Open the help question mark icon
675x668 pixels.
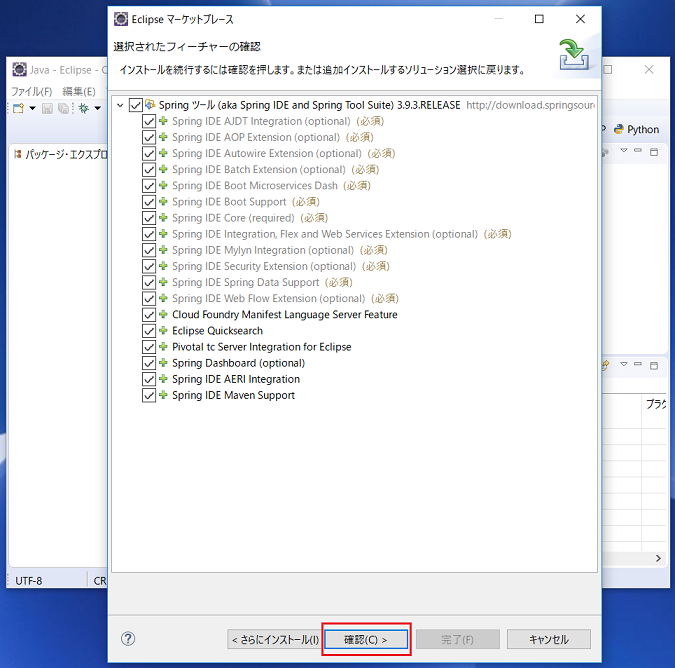(128, 639)
